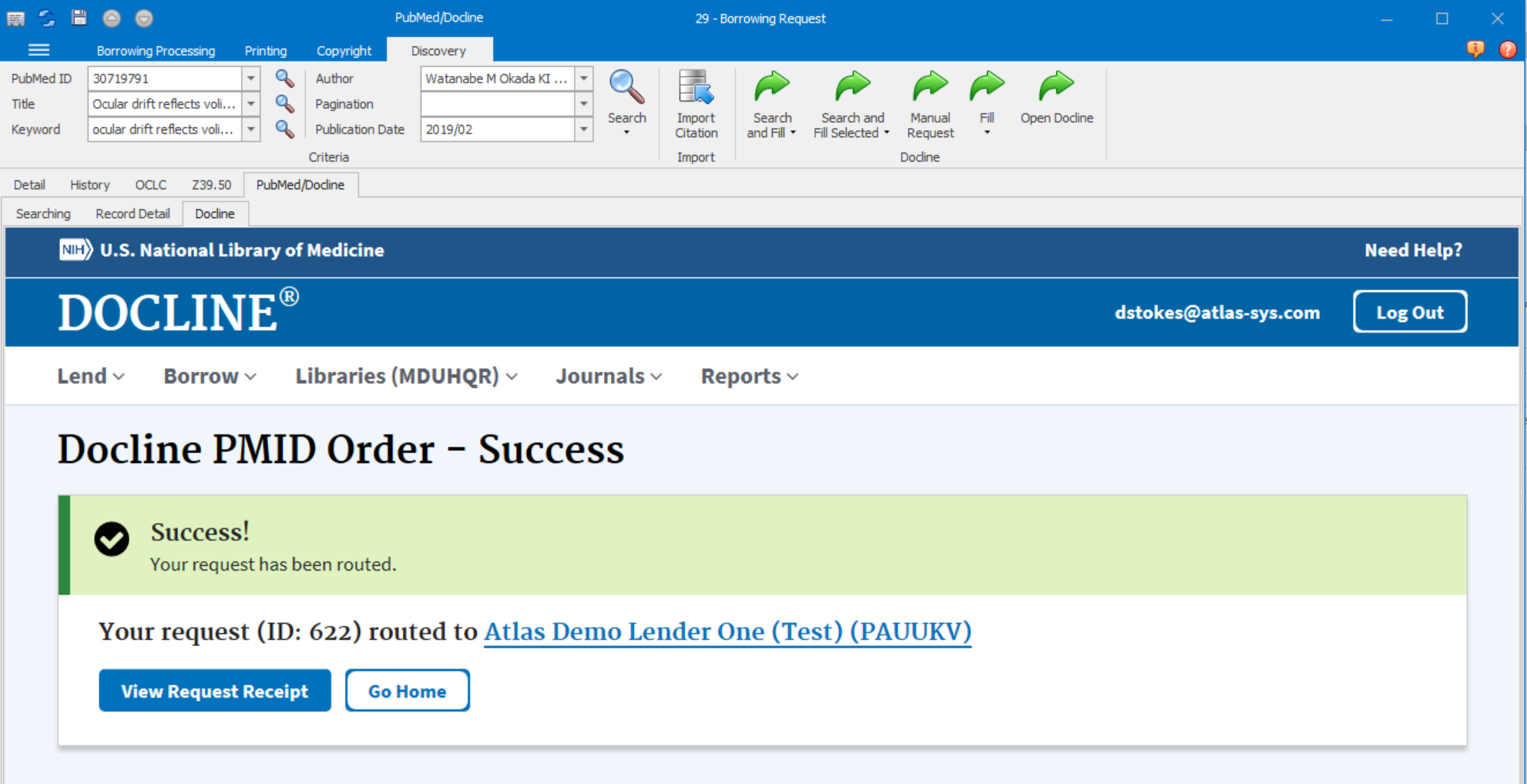Screen dimensions: 1527x784
Task: Click the Search and Fill Selected icon
Action: point(852,86)
